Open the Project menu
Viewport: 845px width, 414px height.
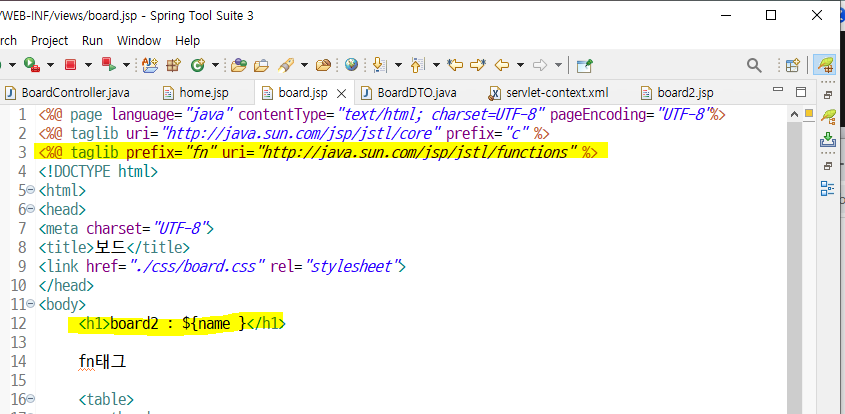(50, 40)
